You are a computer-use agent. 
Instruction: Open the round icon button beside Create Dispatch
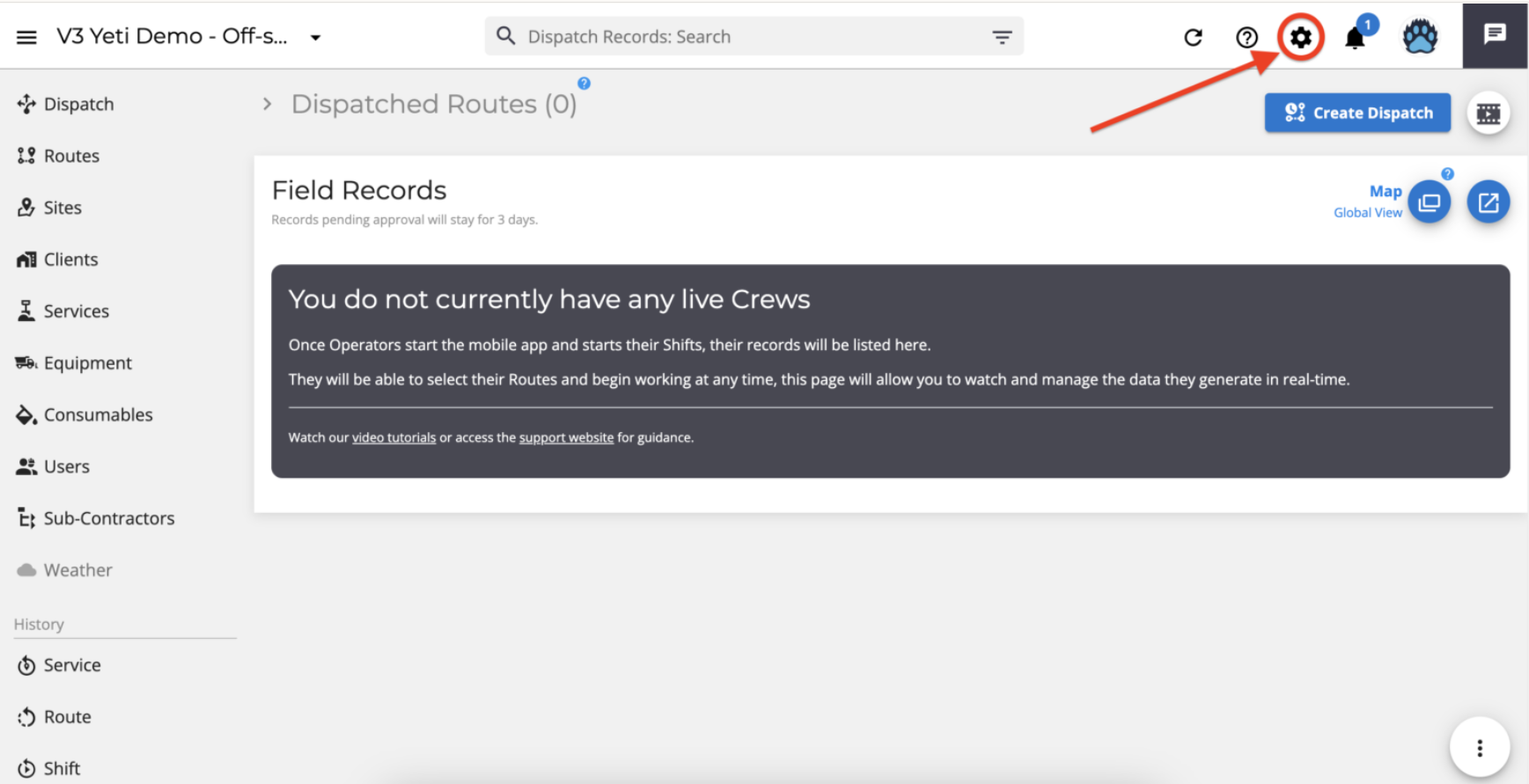pos(1489,113)
